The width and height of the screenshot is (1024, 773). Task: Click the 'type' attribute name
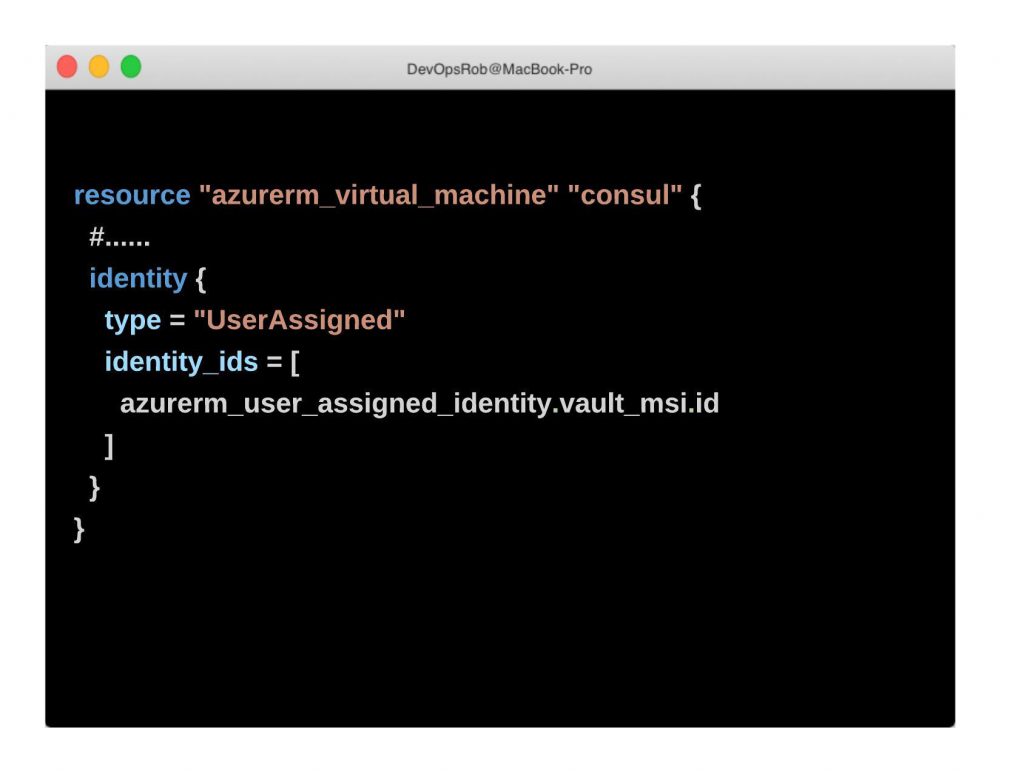coord(133,321)
